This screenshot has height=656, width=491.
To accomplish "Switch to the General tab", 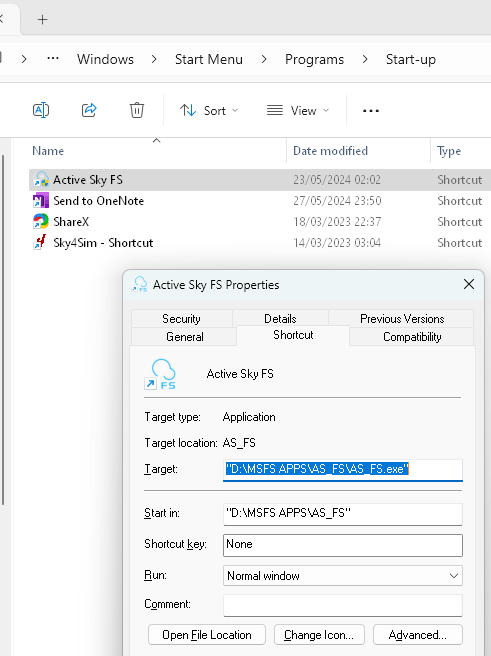I will [x=184, y=337].
